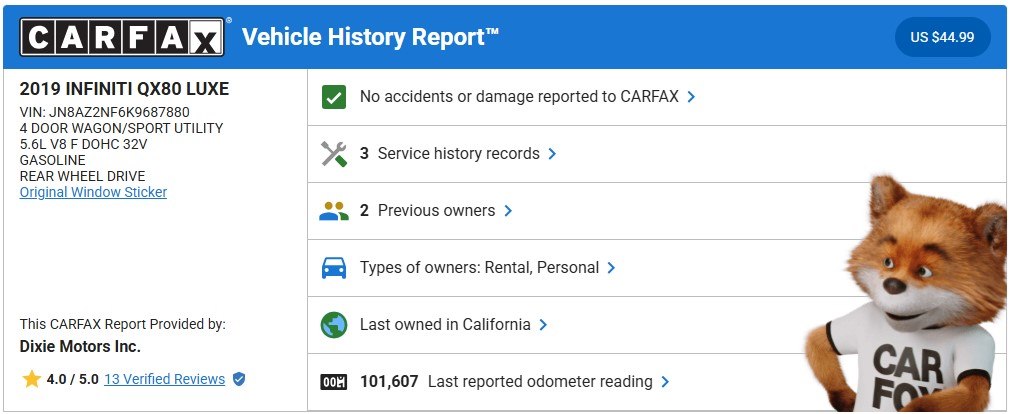
Task: Click the green no-accidents checkmark icon
Action: [x=334, y=97]
